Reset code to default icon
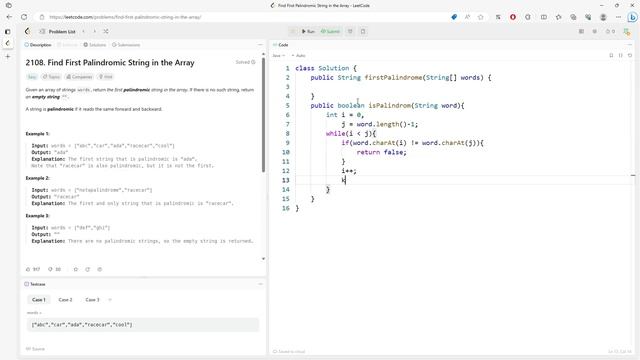640x360 pixels. 630,56
